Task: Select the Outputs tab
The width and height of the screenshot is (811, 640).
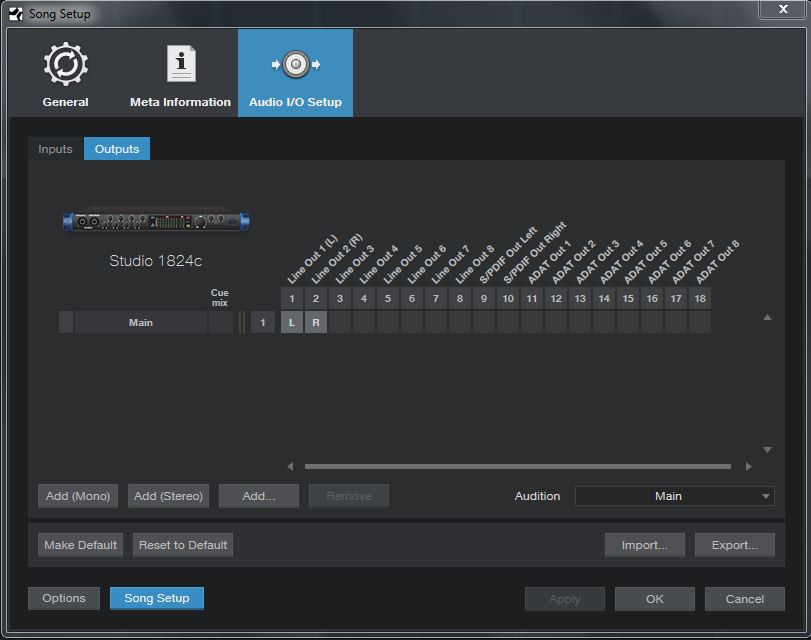Action: click(x=116, y=149)
